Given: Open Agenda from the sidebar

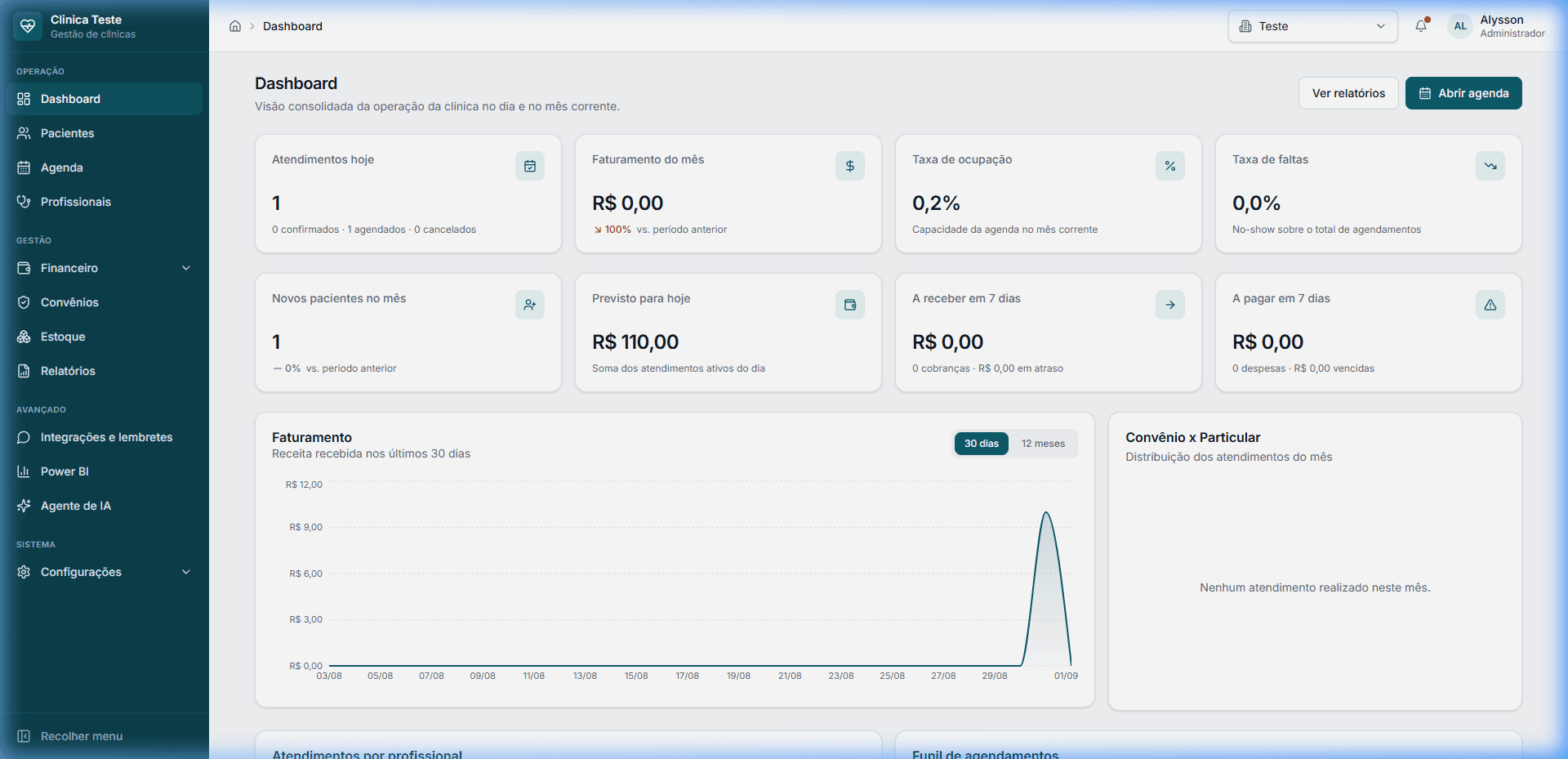Looking at the screenshot, I should (x=105, y=167).
